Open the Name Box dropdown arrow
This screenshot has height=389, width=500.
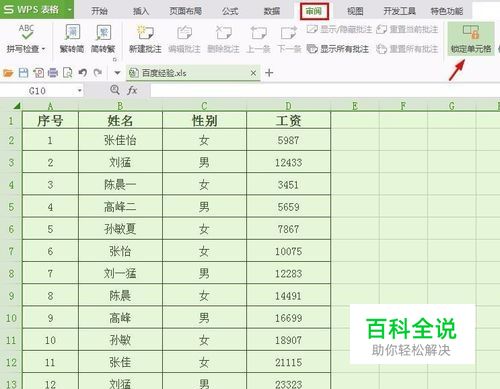pos(79,91)
